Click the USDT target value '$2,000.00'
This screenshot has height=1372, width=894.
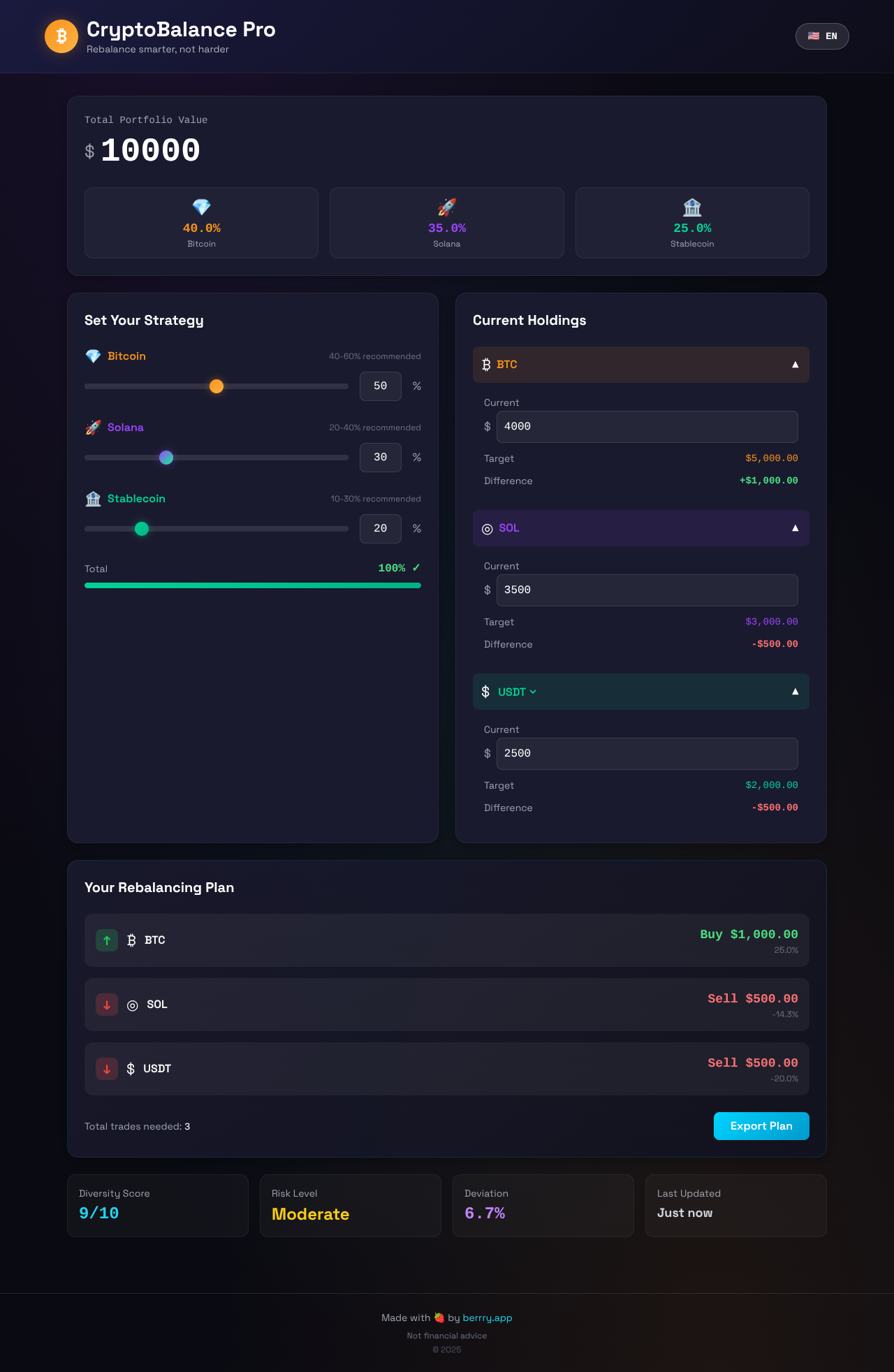pos(772,785)
